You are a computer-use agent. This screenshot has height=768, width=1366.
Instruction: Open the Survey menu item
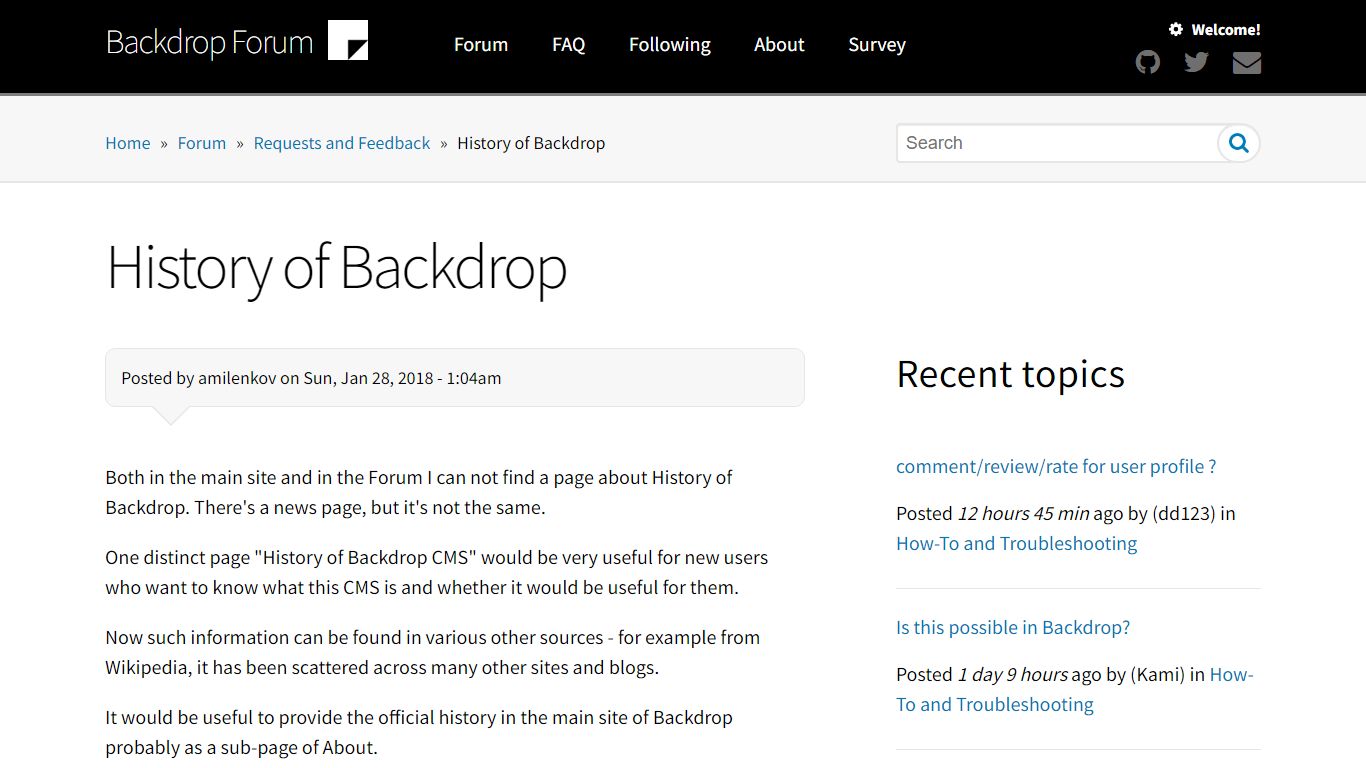pos(877,45)
